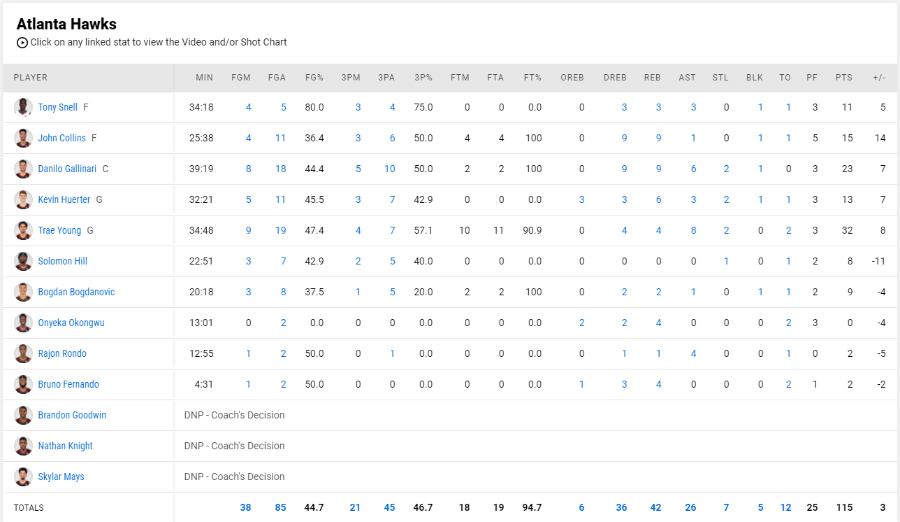Open Trae Young's player page
This screenshot has width=900, height=522.
click(59, 230)
